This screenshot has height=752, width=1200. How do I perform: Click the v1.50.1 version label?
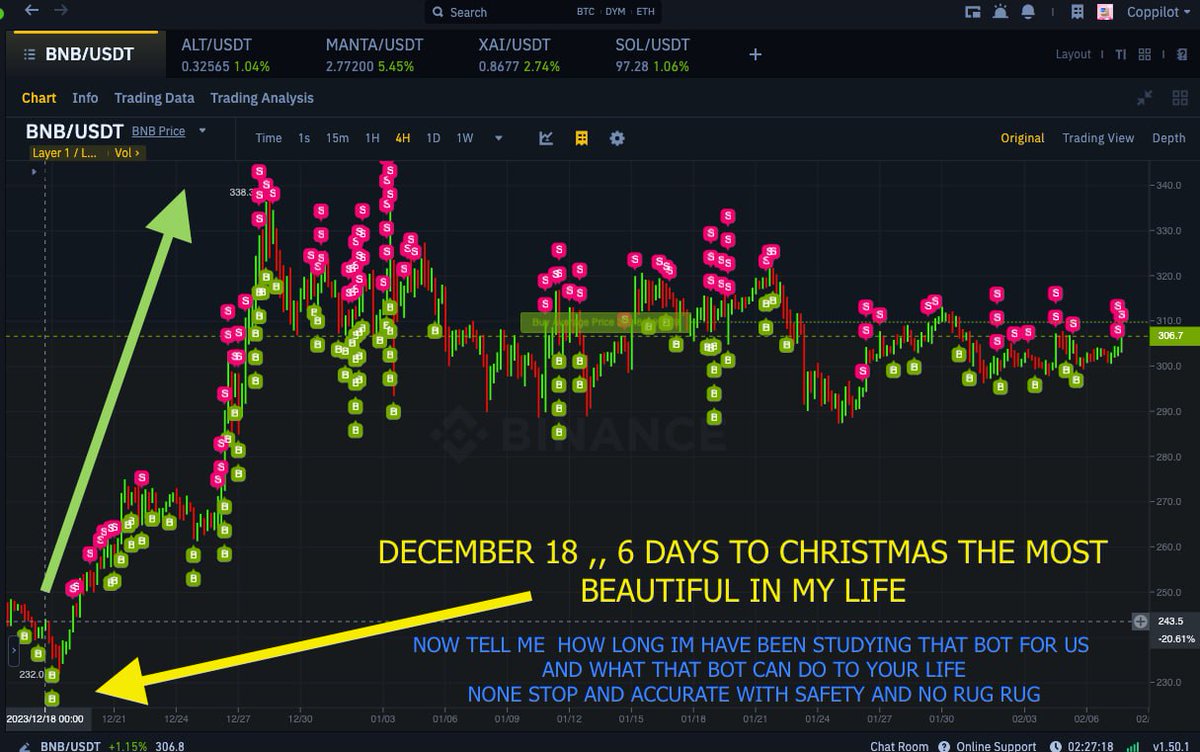point(1171,745)
